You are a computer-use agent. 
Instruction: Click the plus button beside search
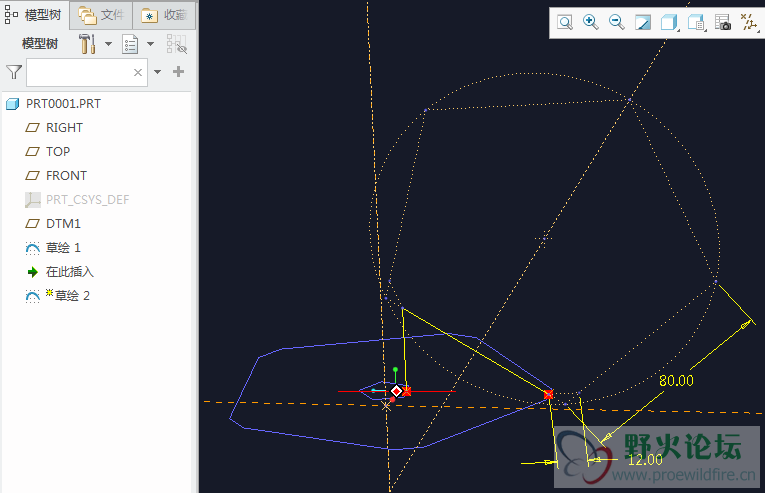coord(179,72)
